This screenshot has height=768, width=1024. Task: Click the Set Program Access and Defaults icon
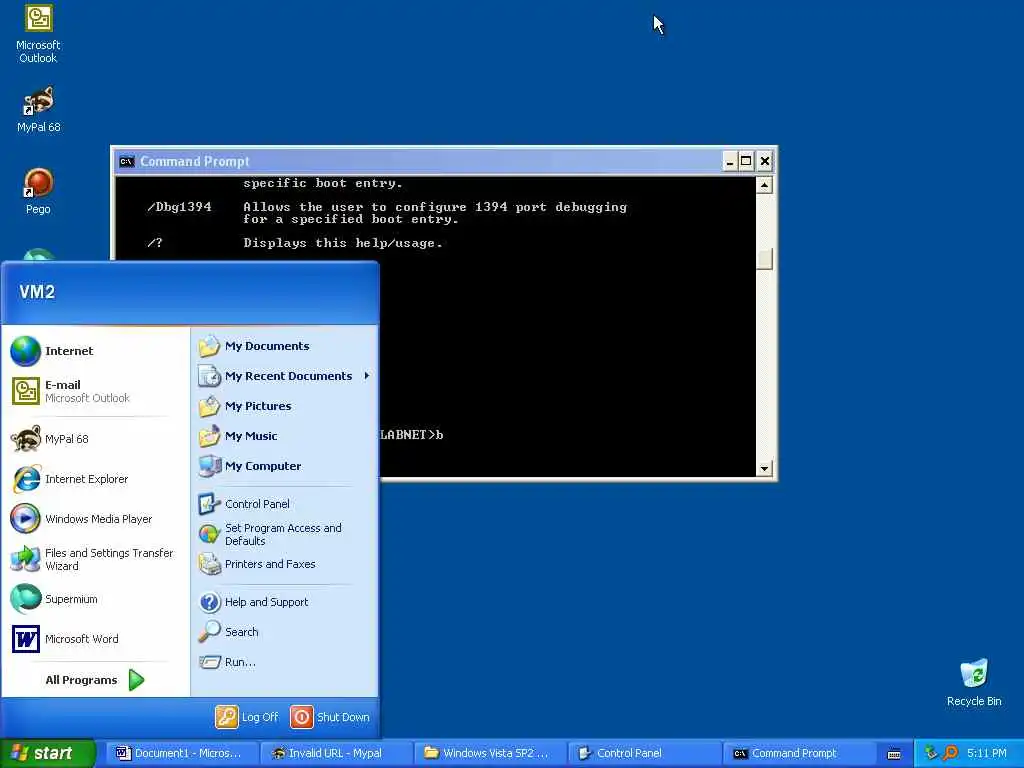[x=210, y=534]
